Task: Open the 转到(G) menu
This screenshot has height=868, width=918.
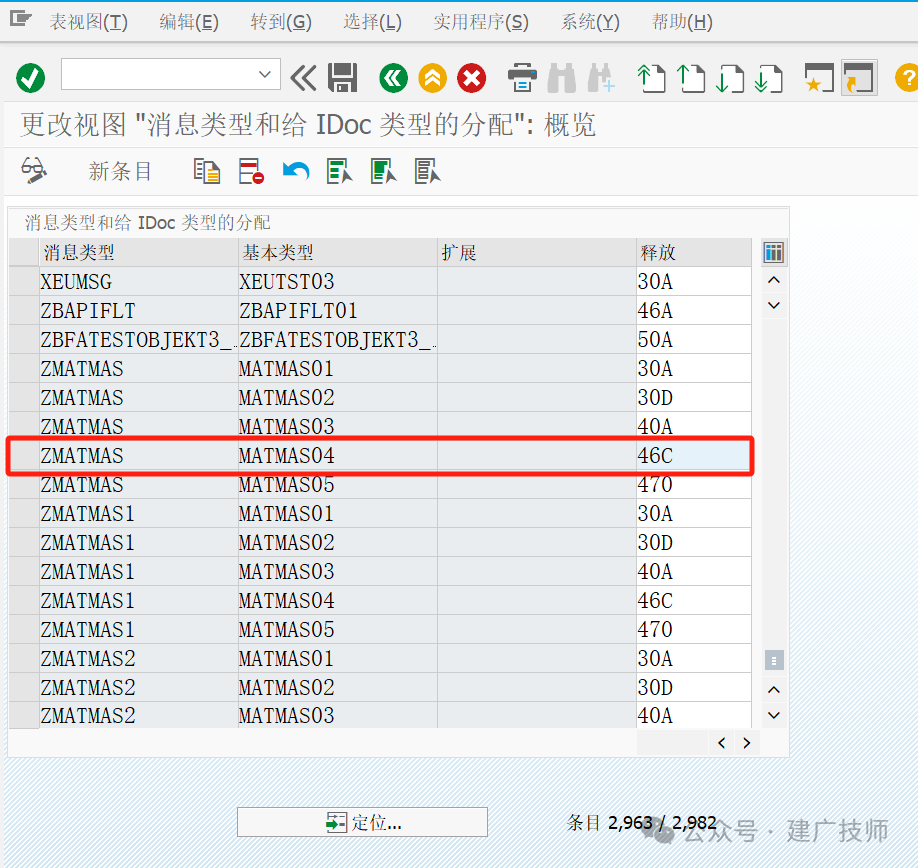Action: (281, 22)
